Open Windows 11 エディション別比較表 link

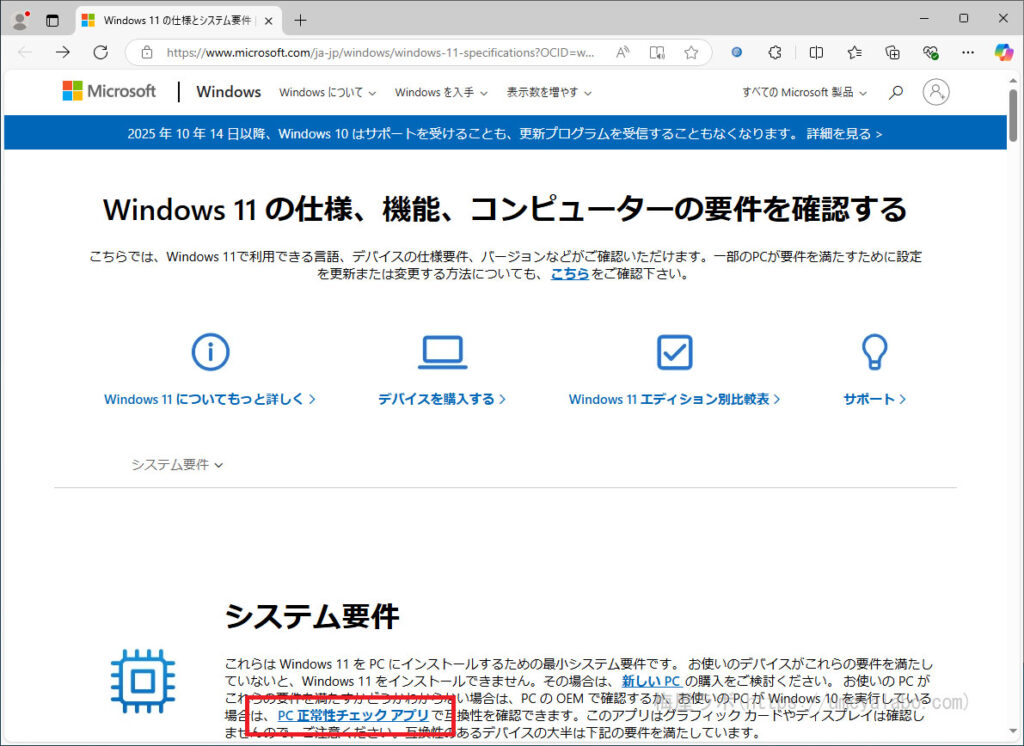(x=674, y=399)
